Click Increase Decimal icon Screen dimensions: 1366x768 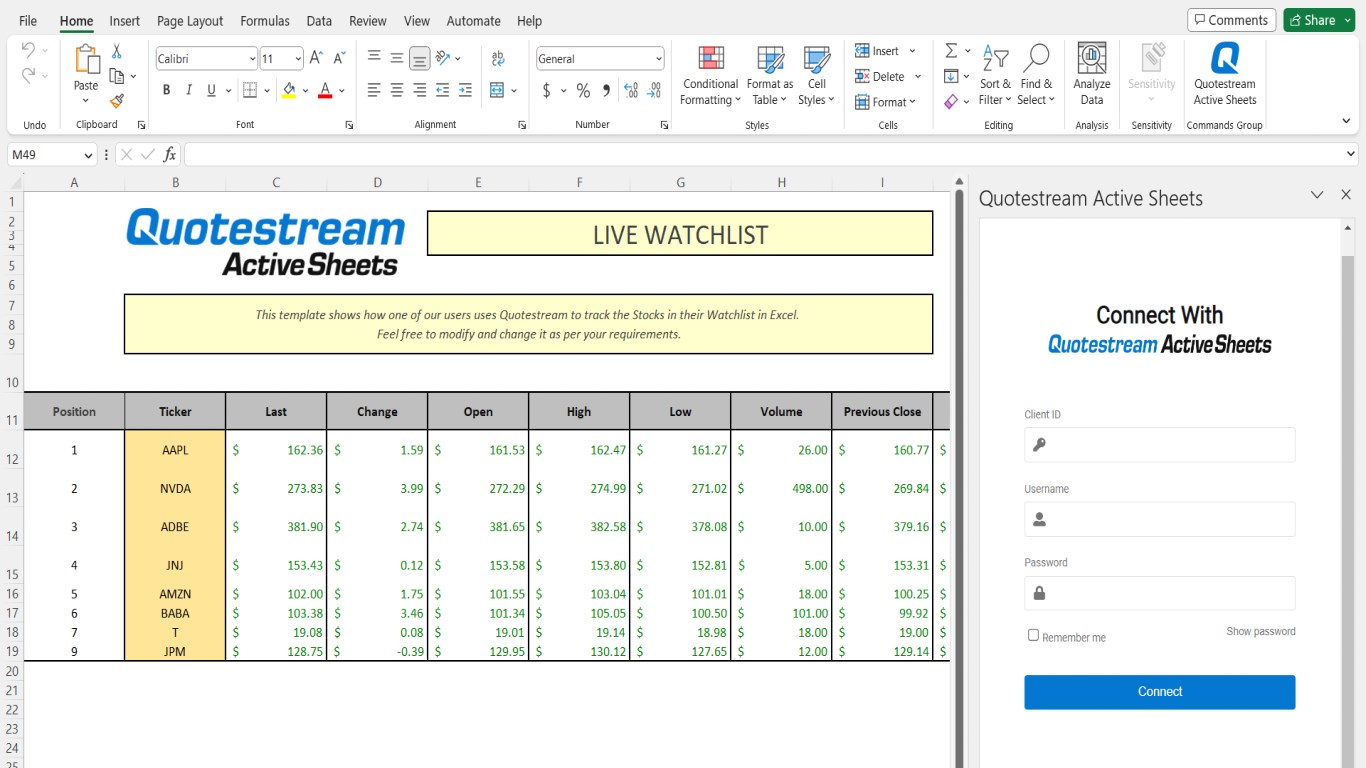[x=631, y=90]
